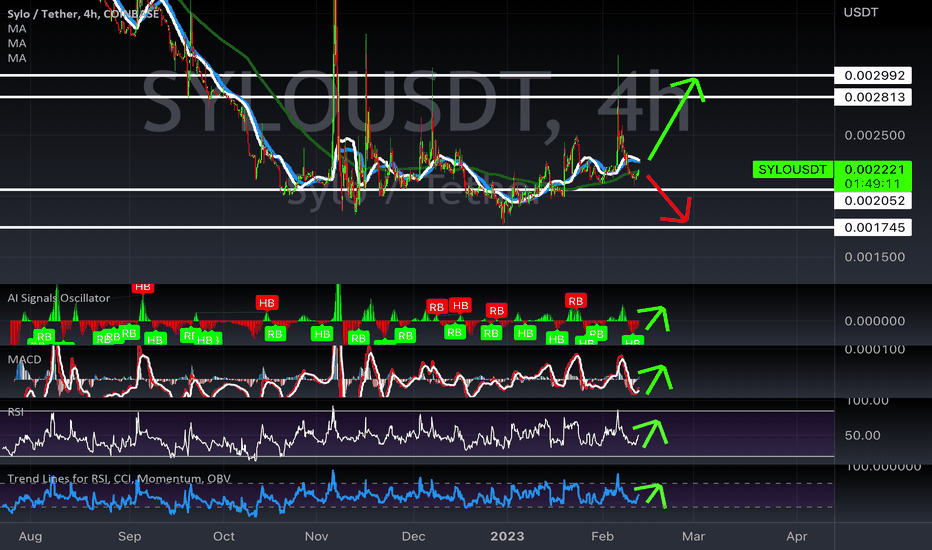Click the green SYLOUSDT symbol tag
Image resolution: width=932 pixels, height=550 pixels.
coord(792,169)
